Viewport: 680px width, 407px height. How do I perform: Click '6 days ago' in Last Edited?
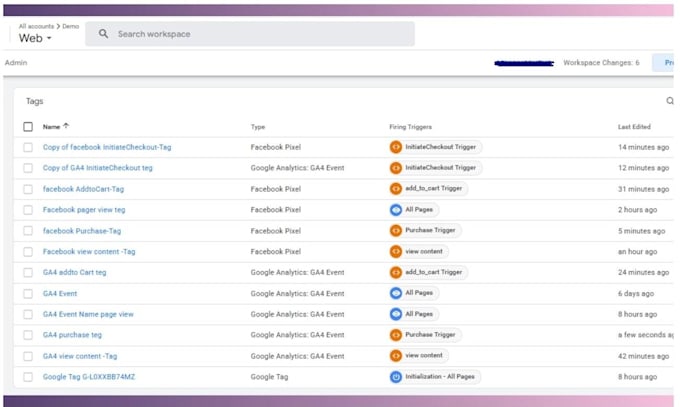[x=636, y=294]
